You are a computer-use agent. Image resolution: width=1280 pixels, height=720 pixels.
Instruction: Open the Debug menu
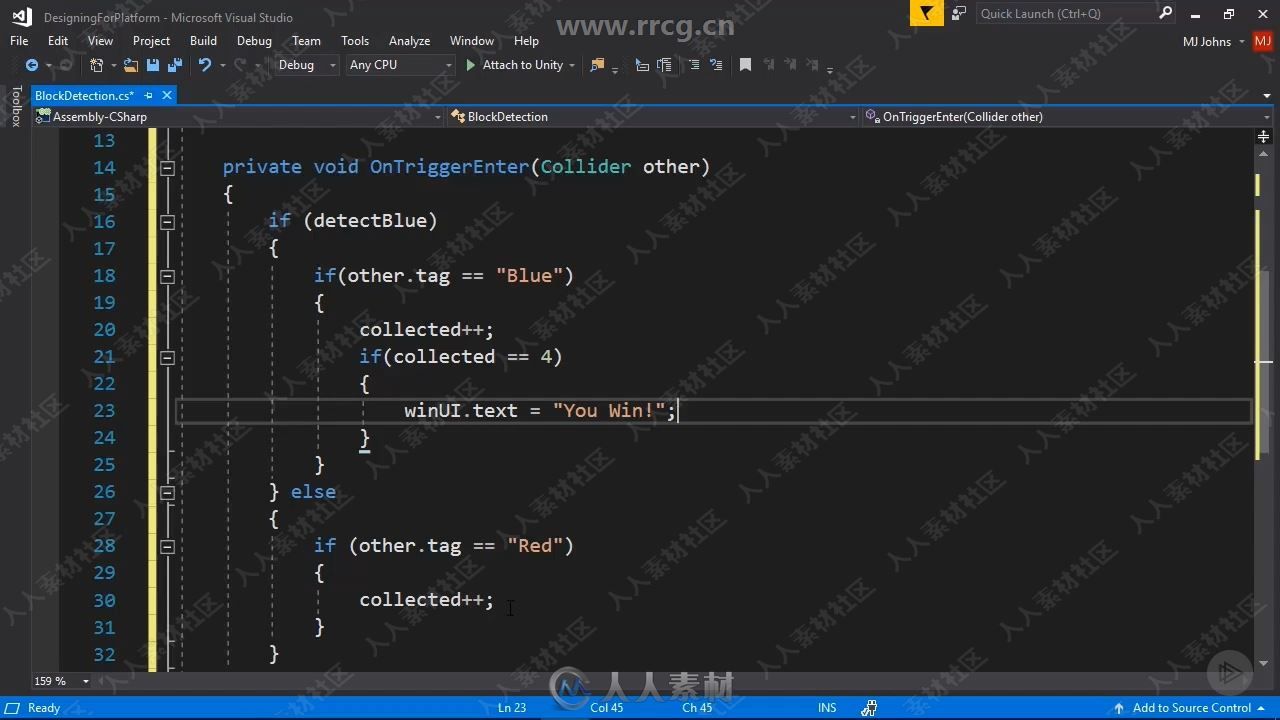(254, 41)
